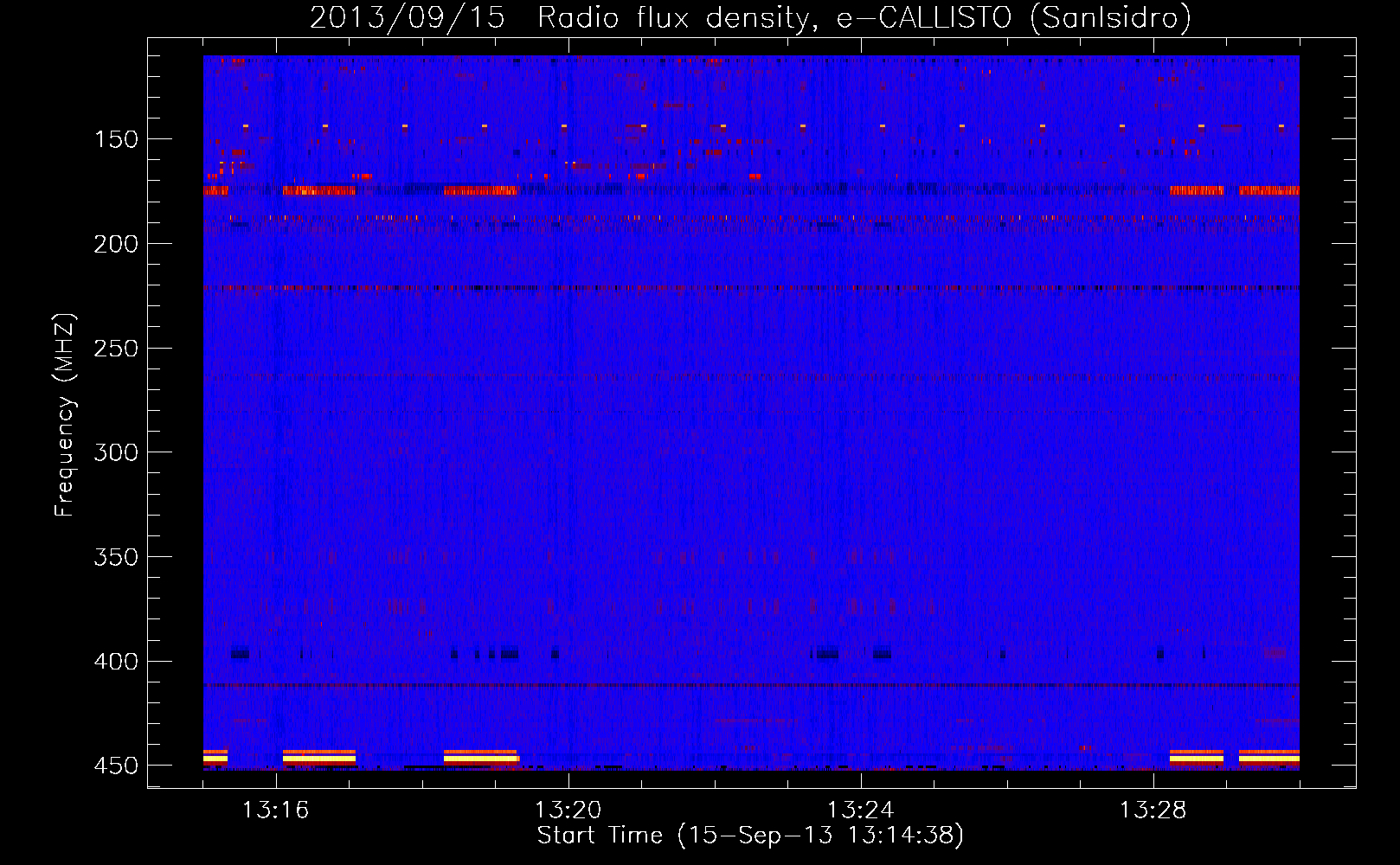Click the 13:20 time tick label
The height and width of the screenshot is (865, 1400).
click(568, 811)
